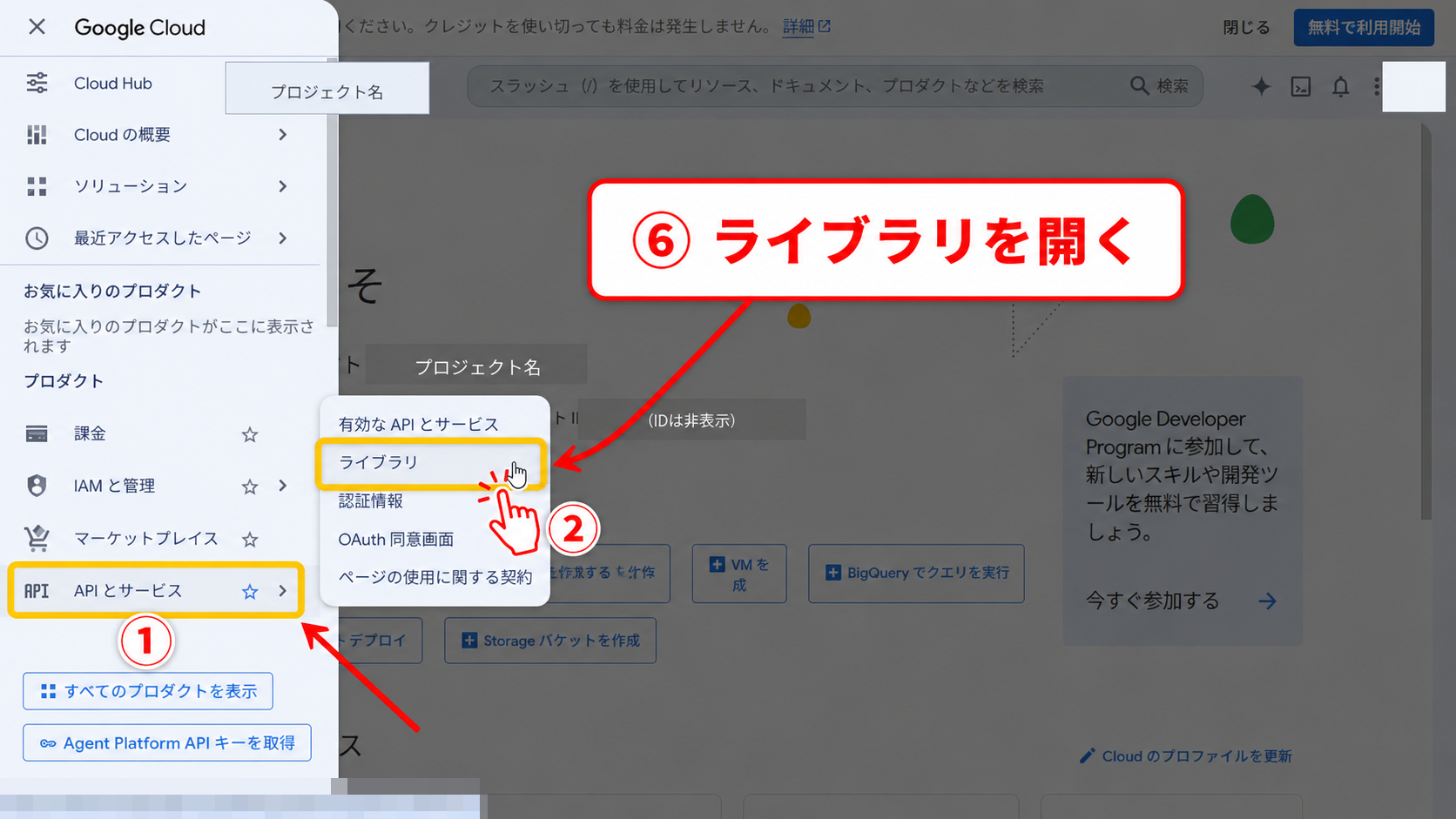Screen dimensions: 1456x819
Task: Click the IAM と管理 shield icon
Action: point(37,486)
